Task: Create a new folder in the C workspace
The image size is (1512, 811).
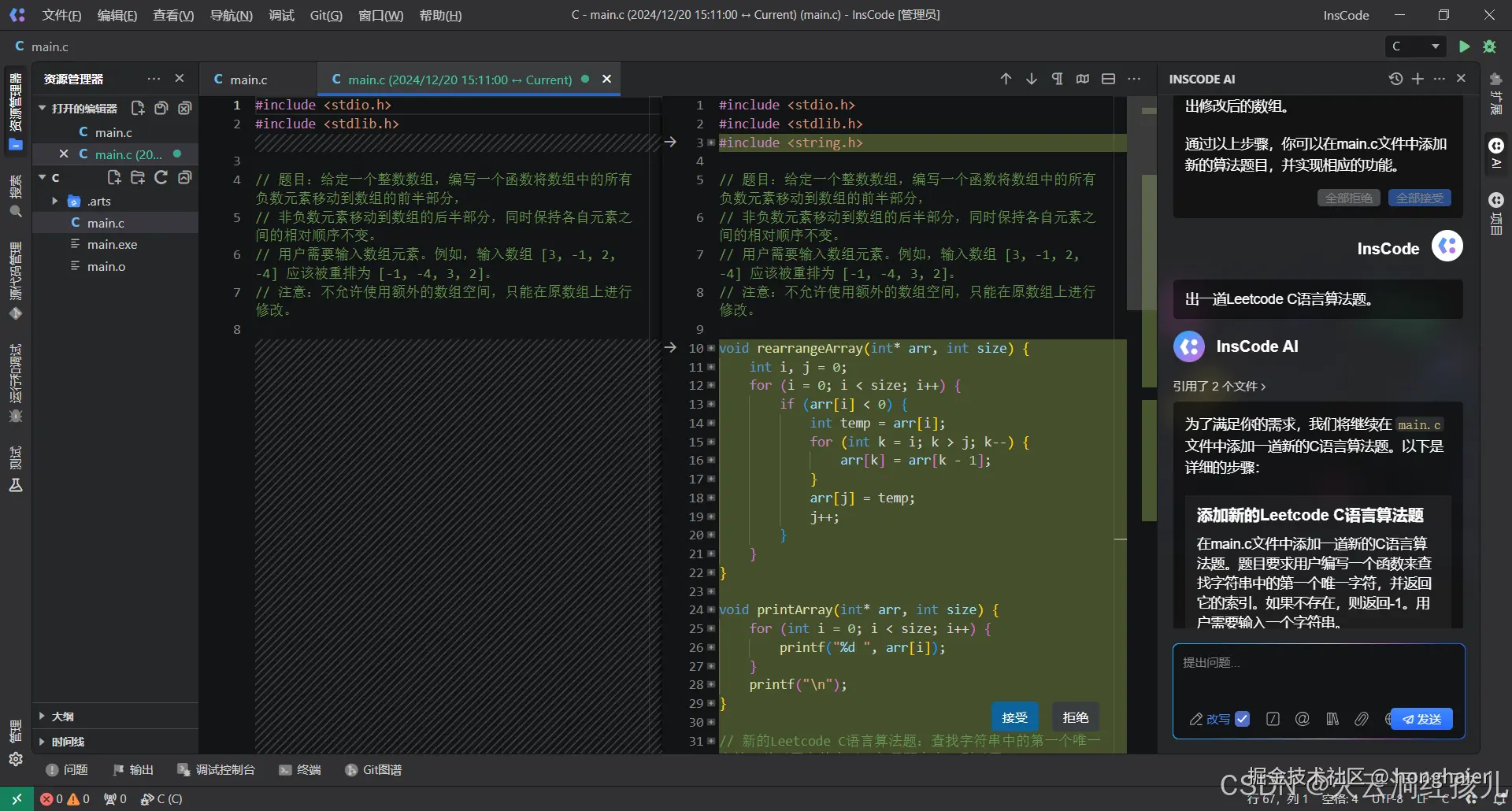Action: tap(138, 178)
